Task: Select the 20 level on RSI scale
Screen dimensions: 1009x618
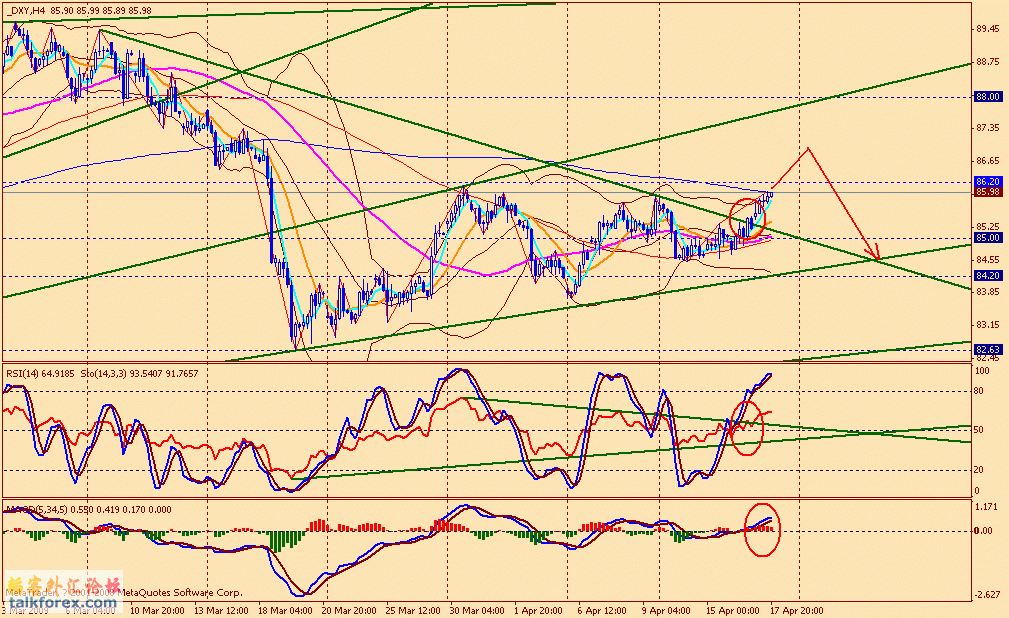Action: pos(979,470)
